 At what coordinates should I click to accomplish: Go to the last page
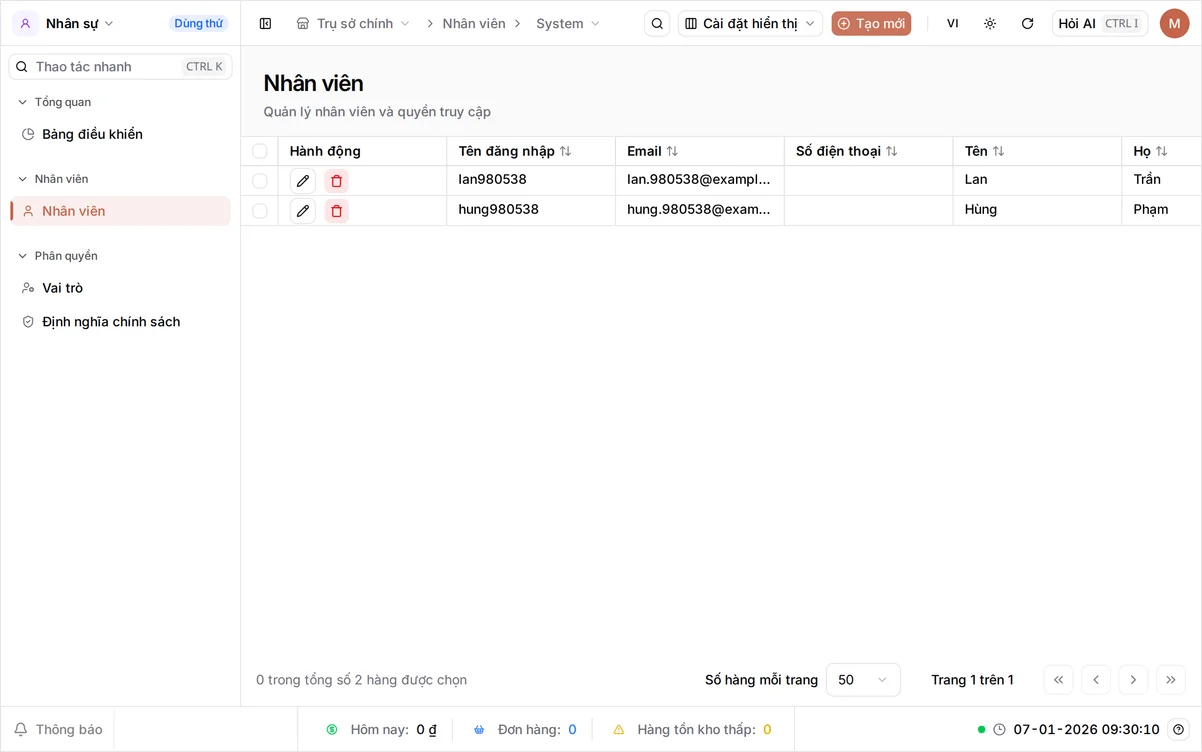(1171, 680)
